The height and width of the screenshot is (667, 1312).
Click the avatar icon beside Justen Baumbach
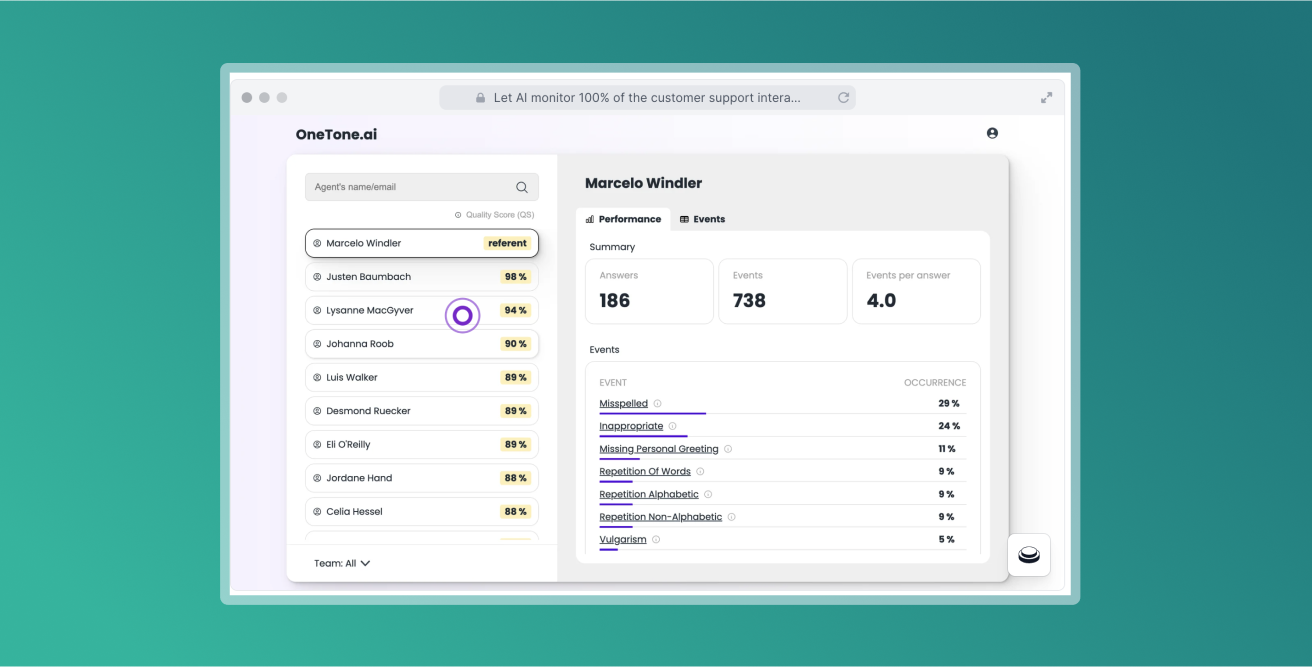coord(318,276)
